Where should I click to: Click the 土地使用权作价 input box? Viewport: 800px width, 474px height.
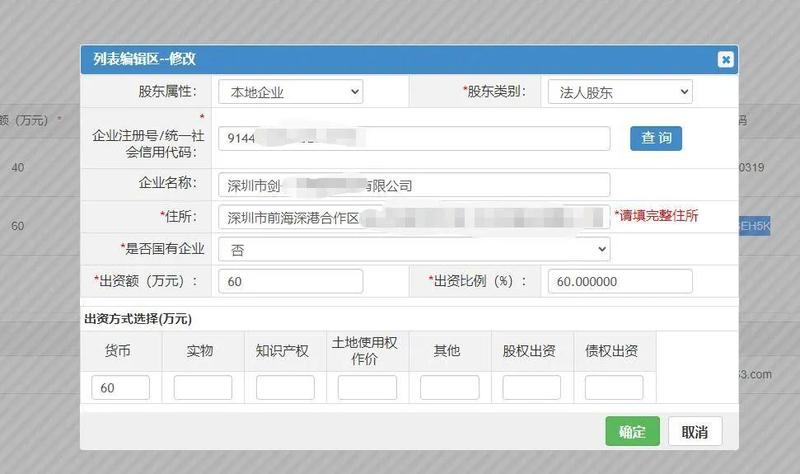(x=367, y=387)
